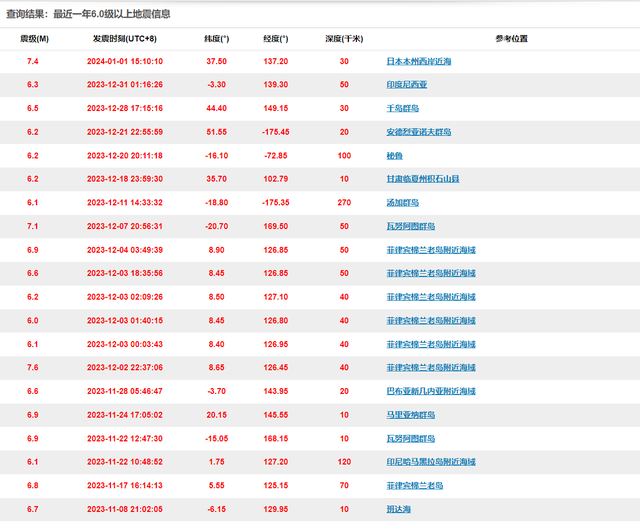640x526 pixels.
Task: Click the 震级(M) column header
Action: pyautogui.click(x=35, y=38)
